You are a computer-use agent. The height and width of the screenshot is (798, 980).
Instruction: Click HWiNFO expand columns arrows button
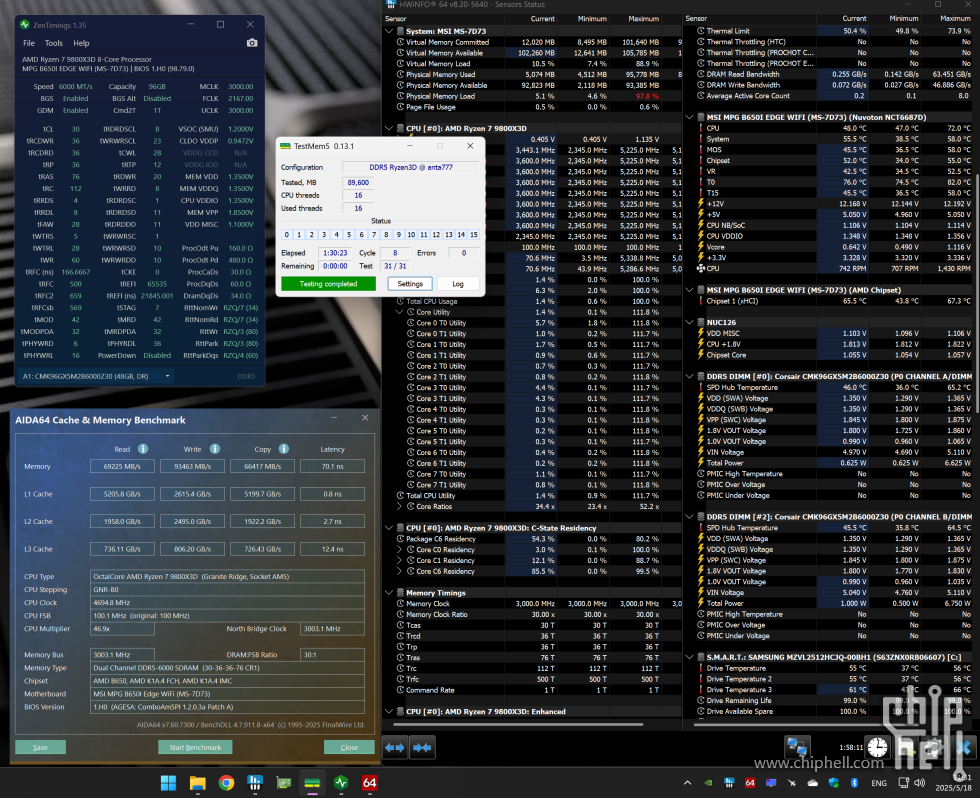coord(395,747)
